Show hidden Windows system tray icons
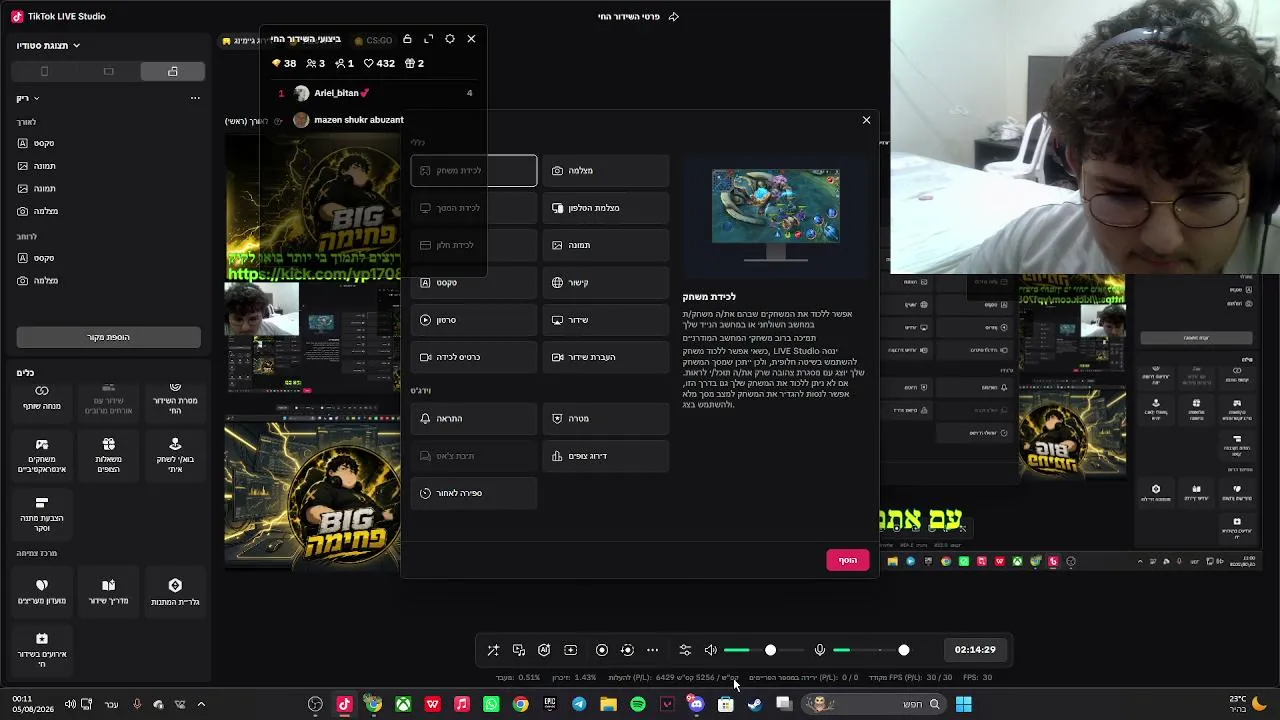The width and height of the screenshot is (1280, 720). [x=201, y=704]
